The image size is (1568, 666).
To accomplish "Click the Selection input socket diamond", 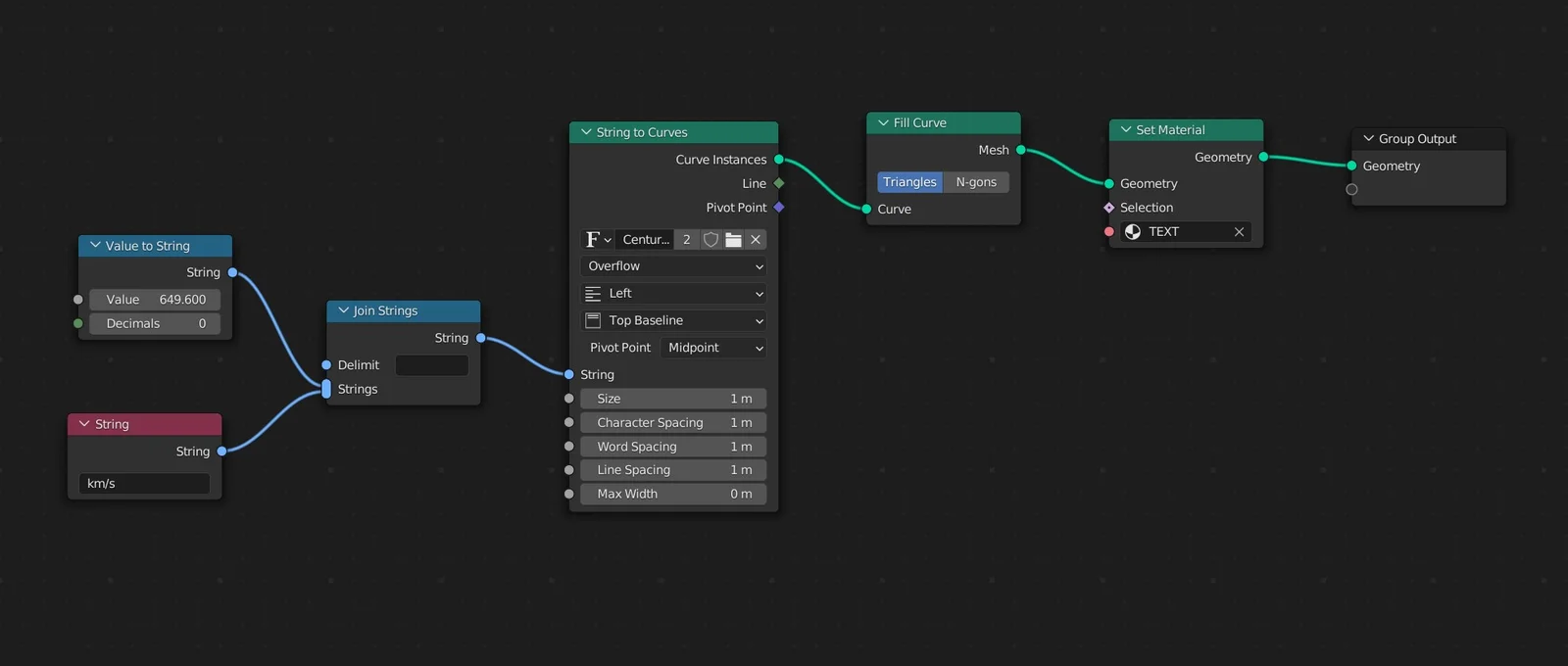I will pyautogui.click(x=1109, y=208).
